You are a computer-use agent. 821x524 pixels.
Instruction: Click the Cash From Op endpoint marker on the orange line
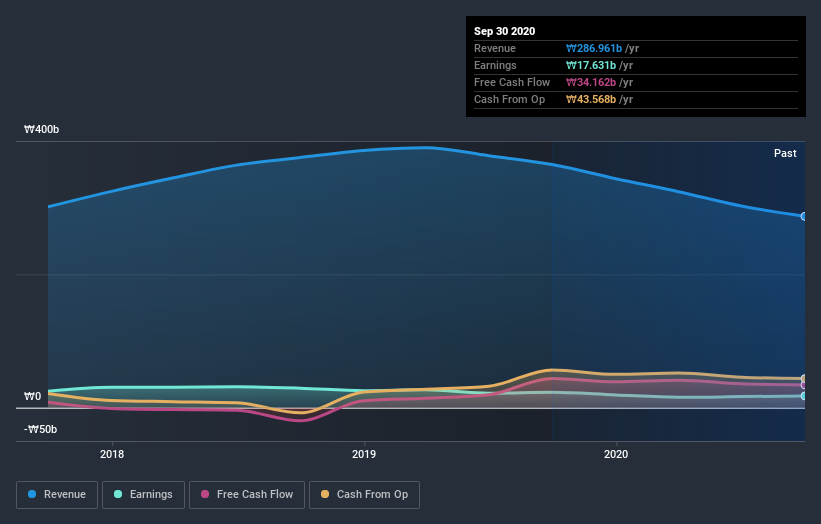coord(803,378)
